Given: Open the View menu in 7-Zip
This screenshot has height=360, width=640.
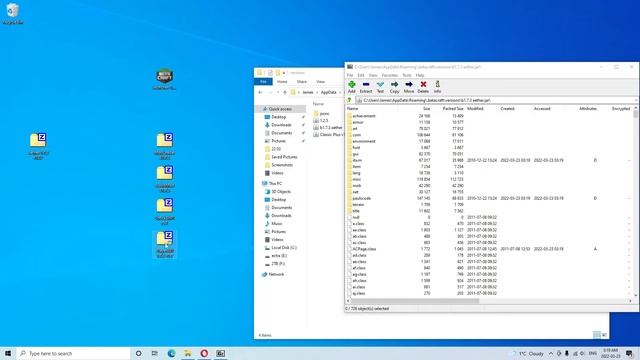Looking at the screenshot, I should [373, 76].
